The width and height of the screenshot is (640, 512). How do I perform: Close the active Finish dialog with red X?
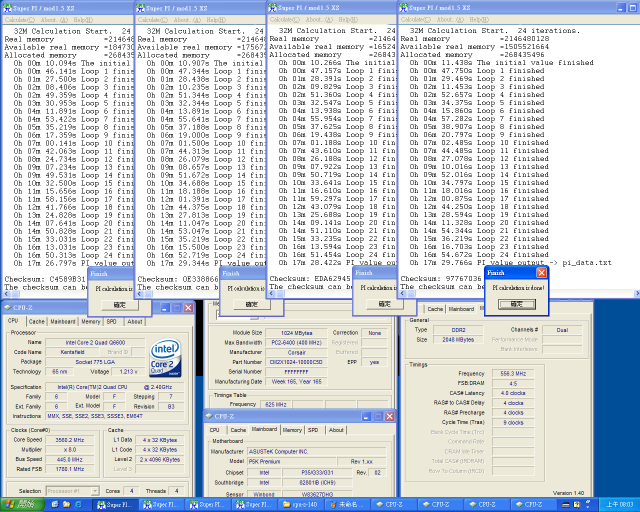click(541, 272)
